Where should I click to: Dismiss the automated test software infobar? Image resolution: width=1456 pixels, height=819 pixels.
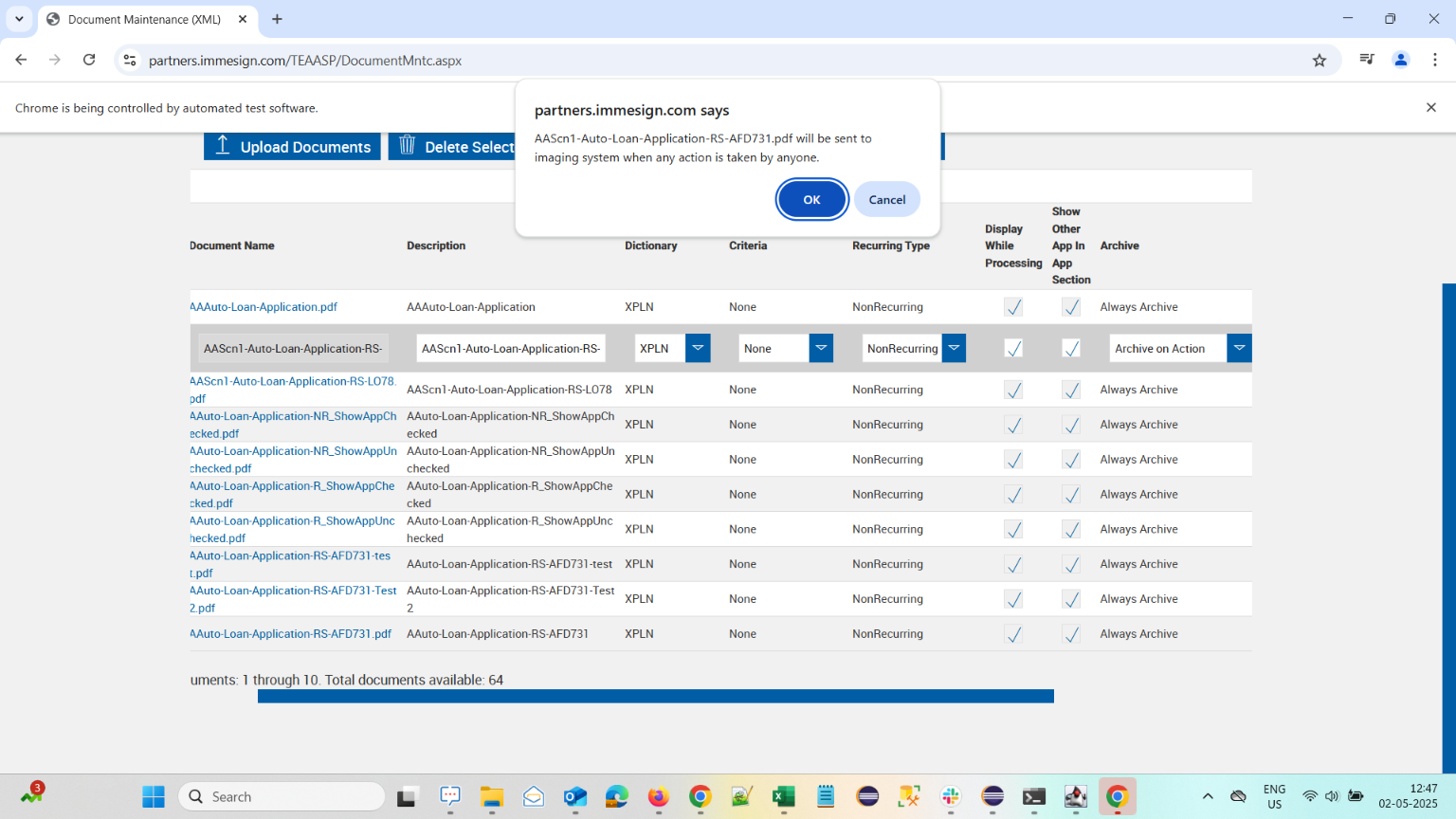pos(1431,107)
